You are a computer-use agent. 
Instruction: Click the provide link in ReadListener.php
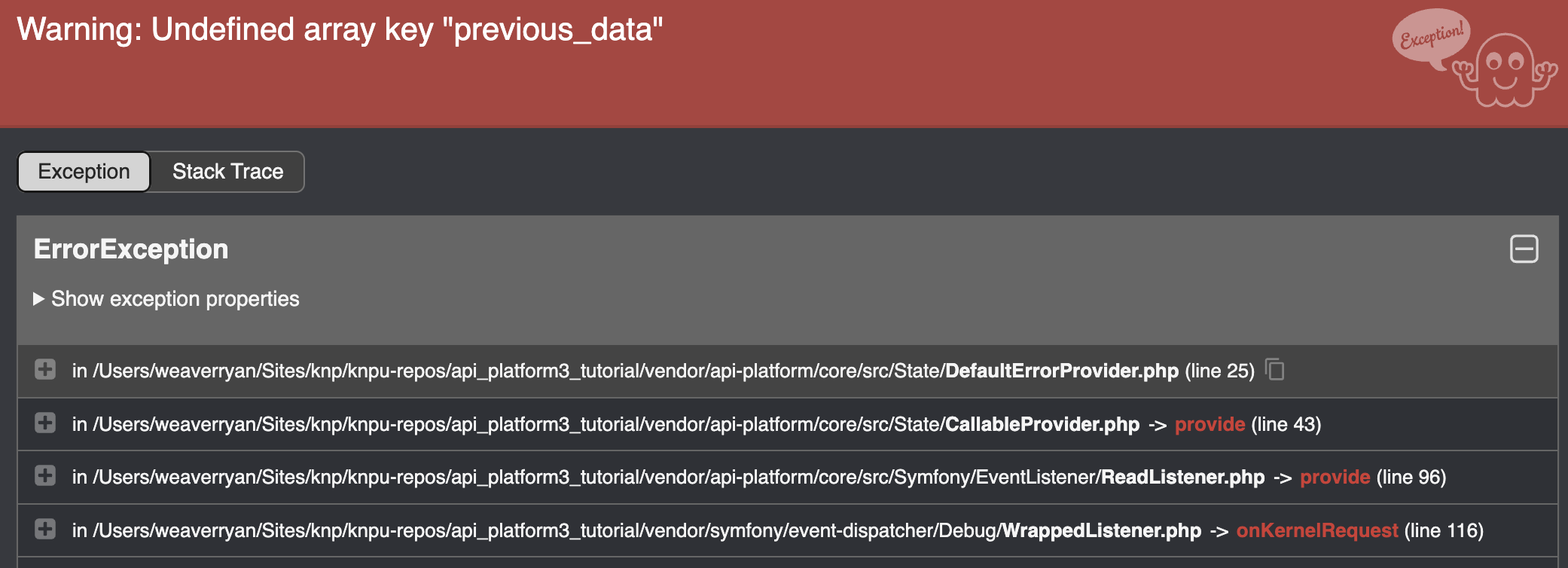click(1334, 477)
